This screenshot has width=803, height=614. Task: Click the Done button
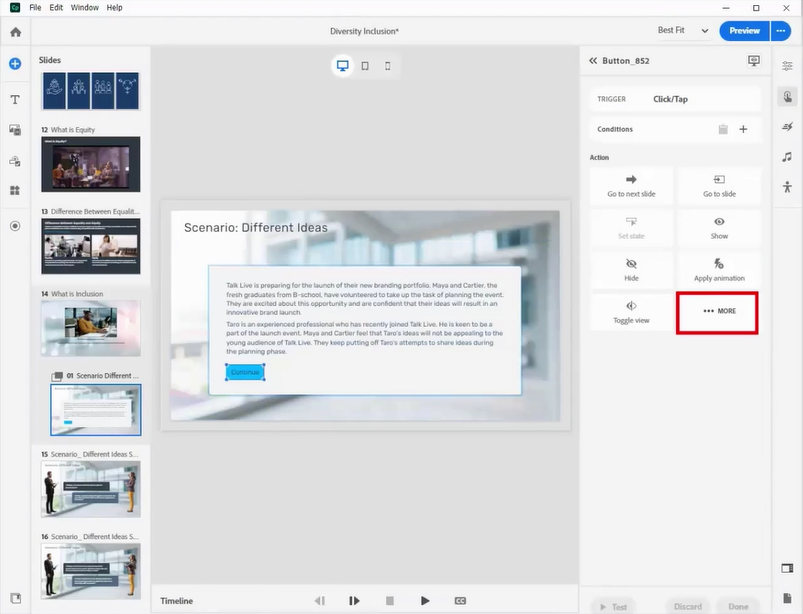coord(738,607)
